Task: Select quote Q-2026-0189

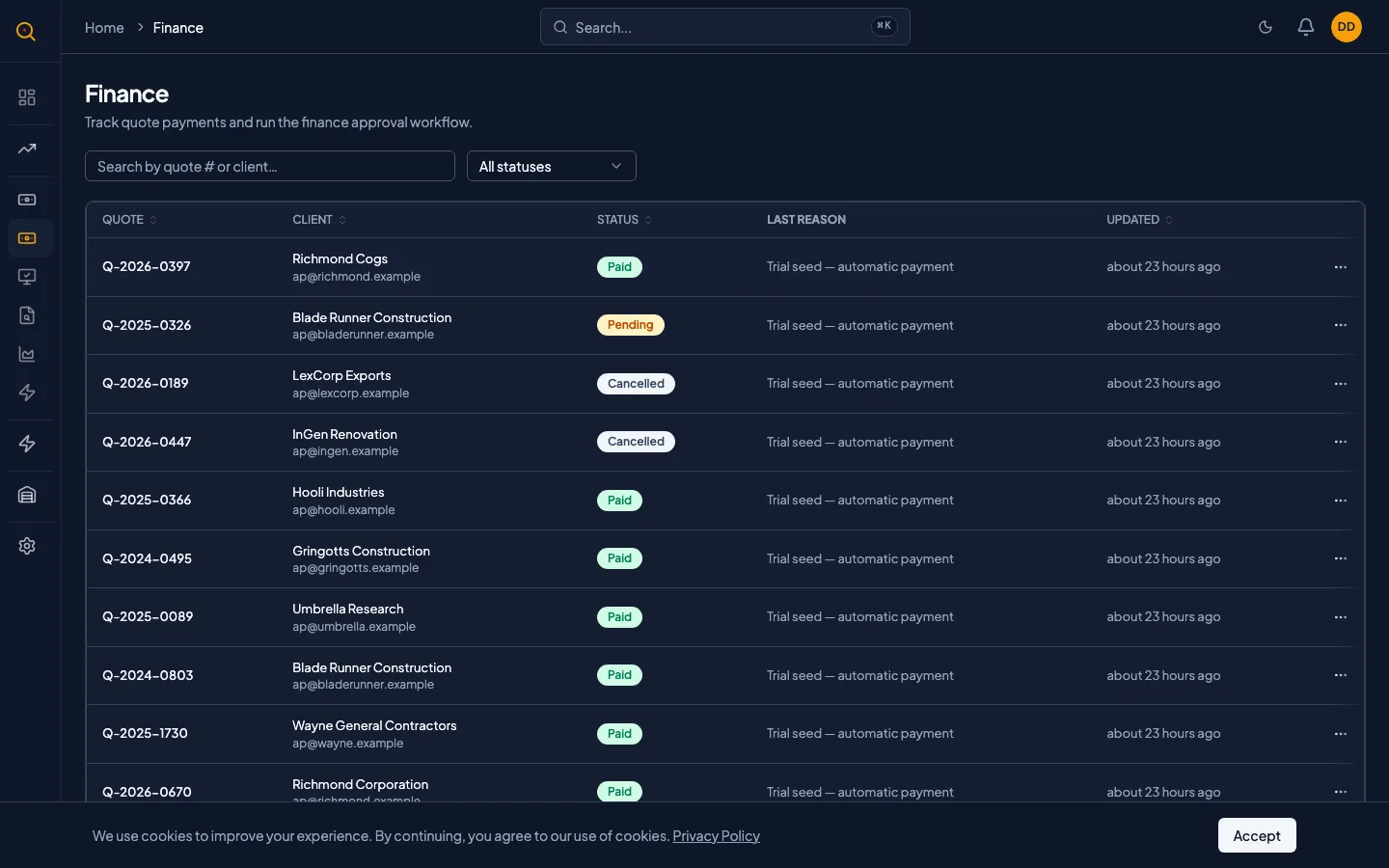Action: [x=146, y=383]
